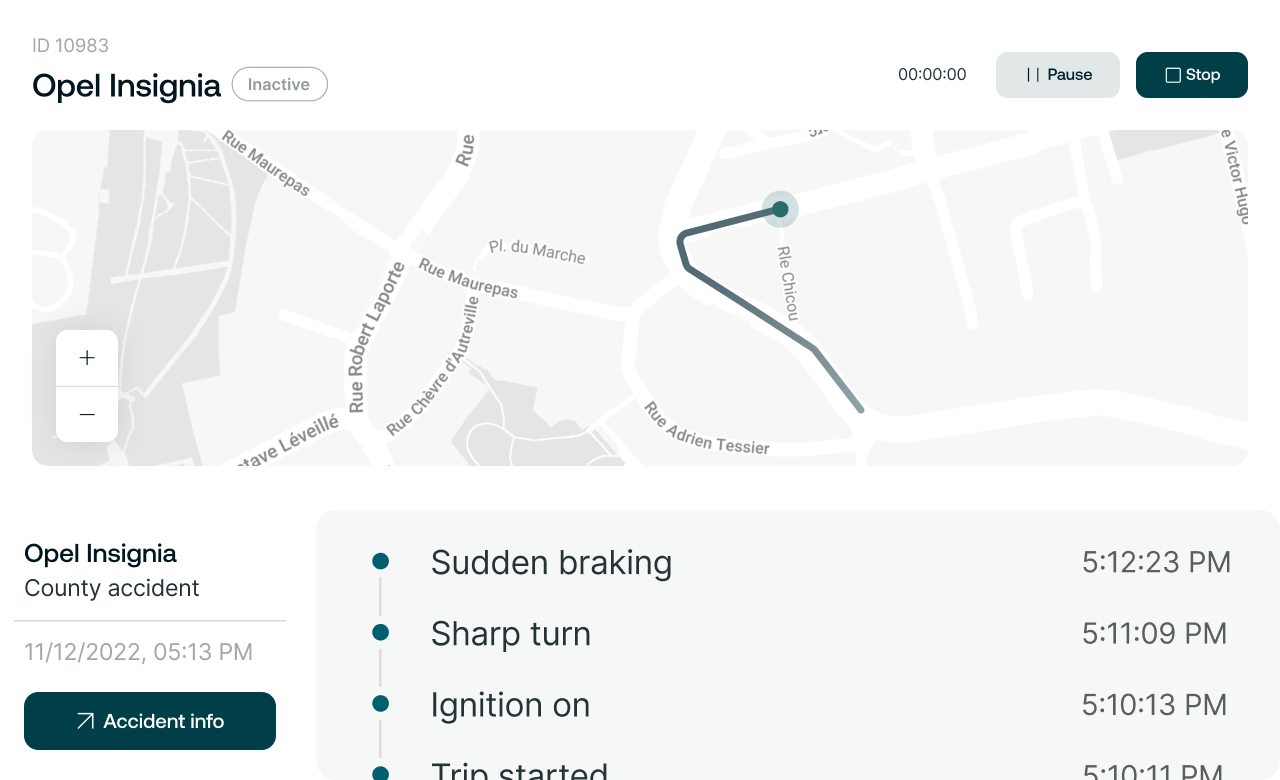1280x780 pixels.
Task: Click the 00:00:00 elapsed timer
Action: 932,75
